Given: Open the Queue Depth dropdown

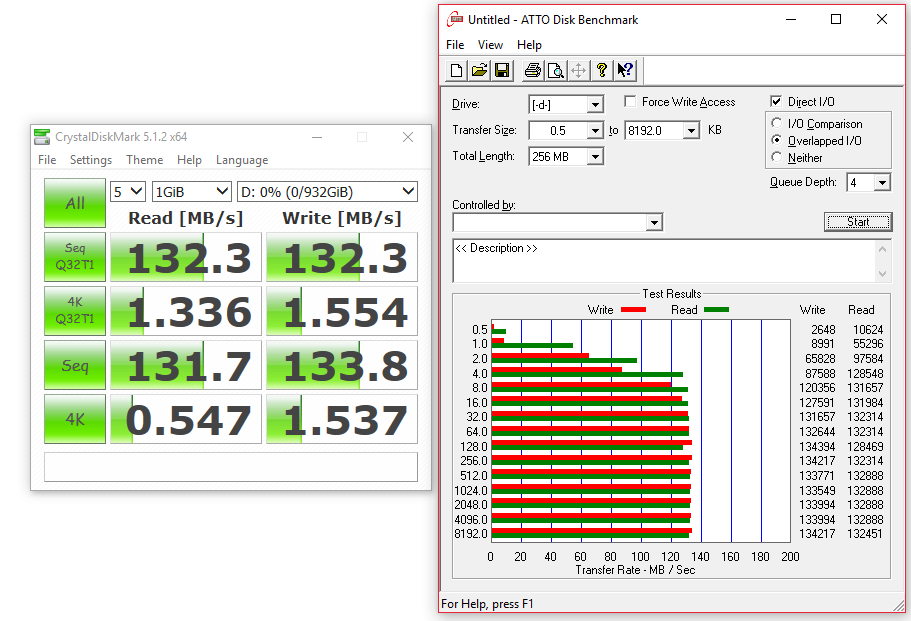Looking at the screenshot, I should pos(882,183).
